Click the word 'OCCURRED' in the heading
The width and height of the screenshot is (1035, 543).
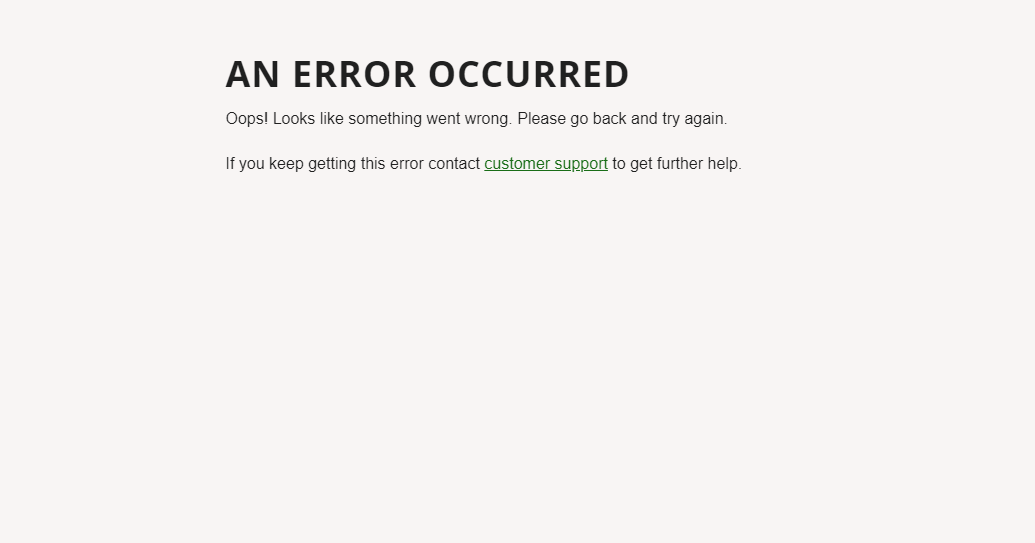tap(529, 74)
